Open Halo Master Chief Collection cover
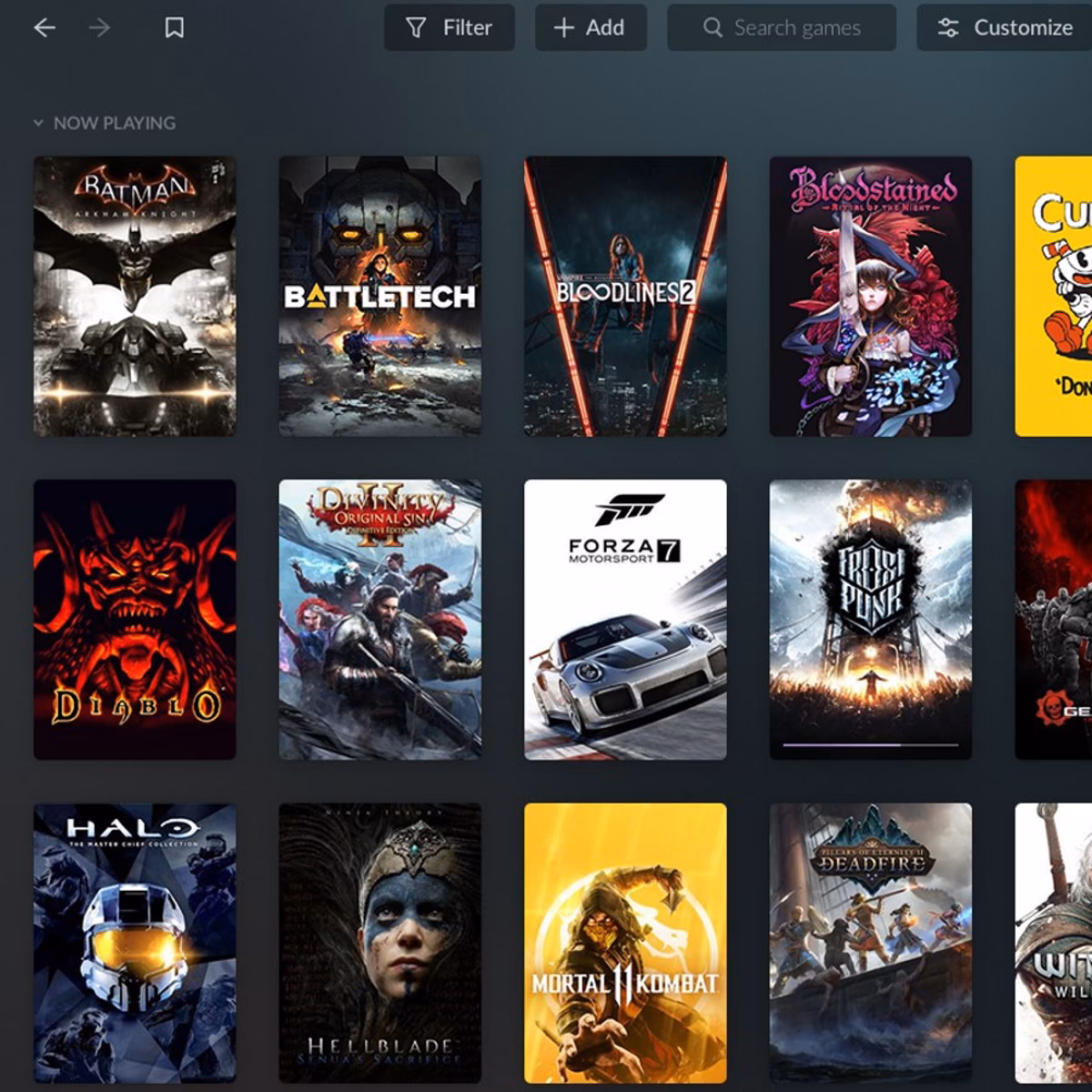The height and width of the screenshot is (1092, 1092). [x=135, y=943]
